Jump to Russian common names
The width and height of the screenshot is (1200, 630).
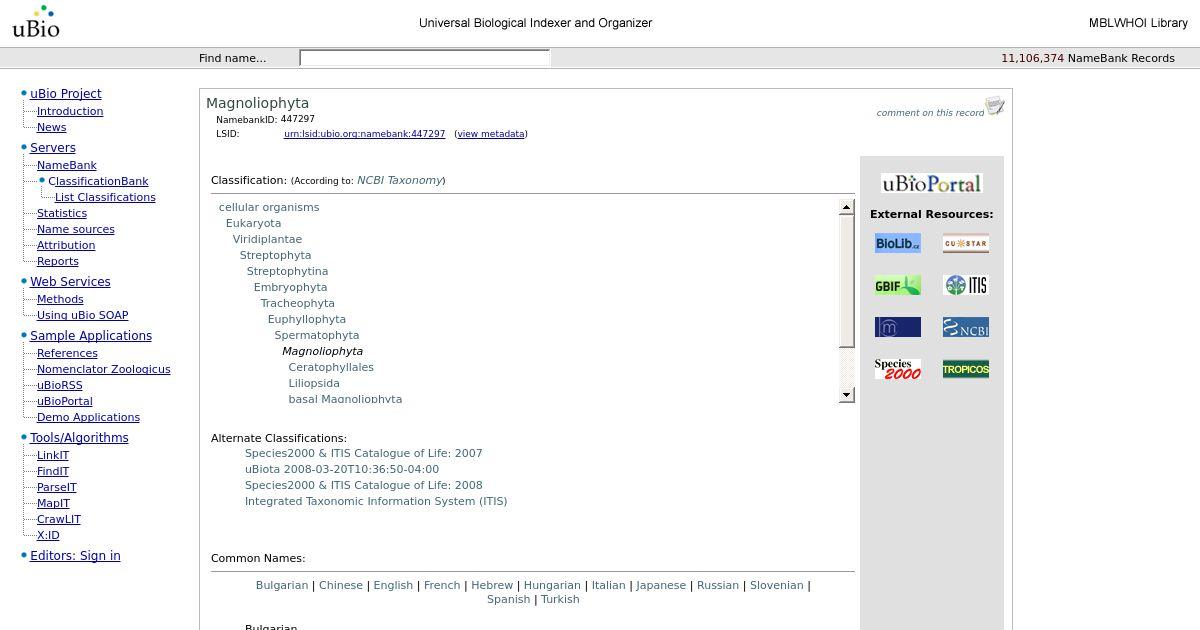(x=718, y=585)
